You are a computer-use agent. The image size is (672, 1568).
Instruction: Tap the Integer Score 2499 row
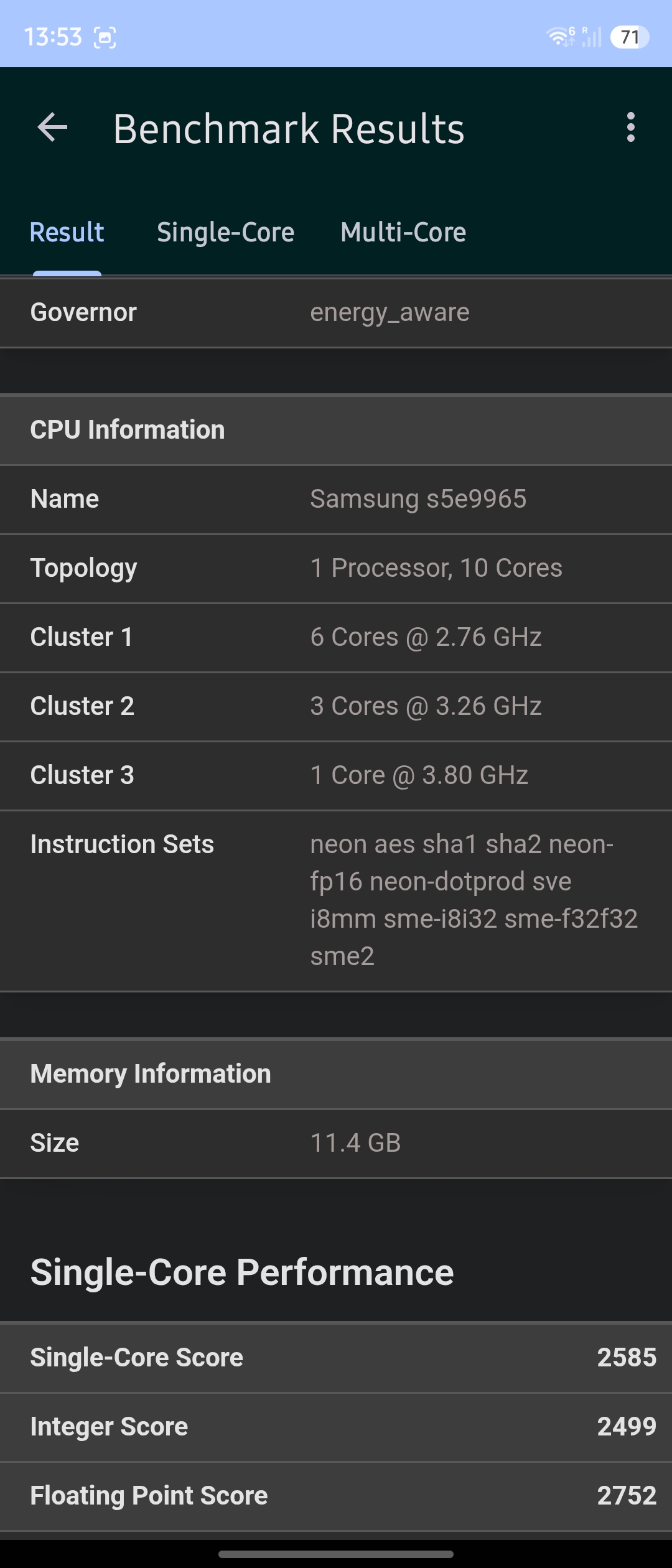click(336, 1427)
